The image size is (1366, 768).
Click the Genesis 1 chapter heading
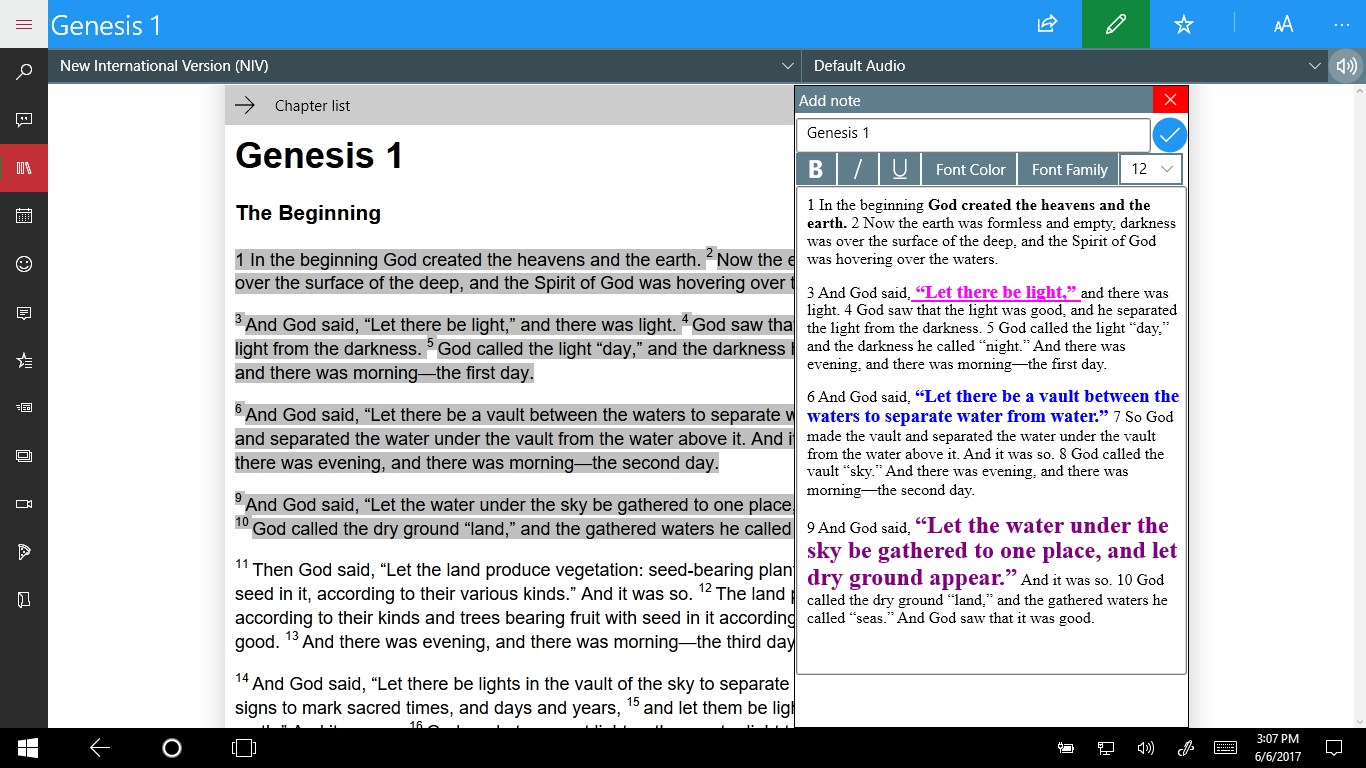(x=318, y=156)
